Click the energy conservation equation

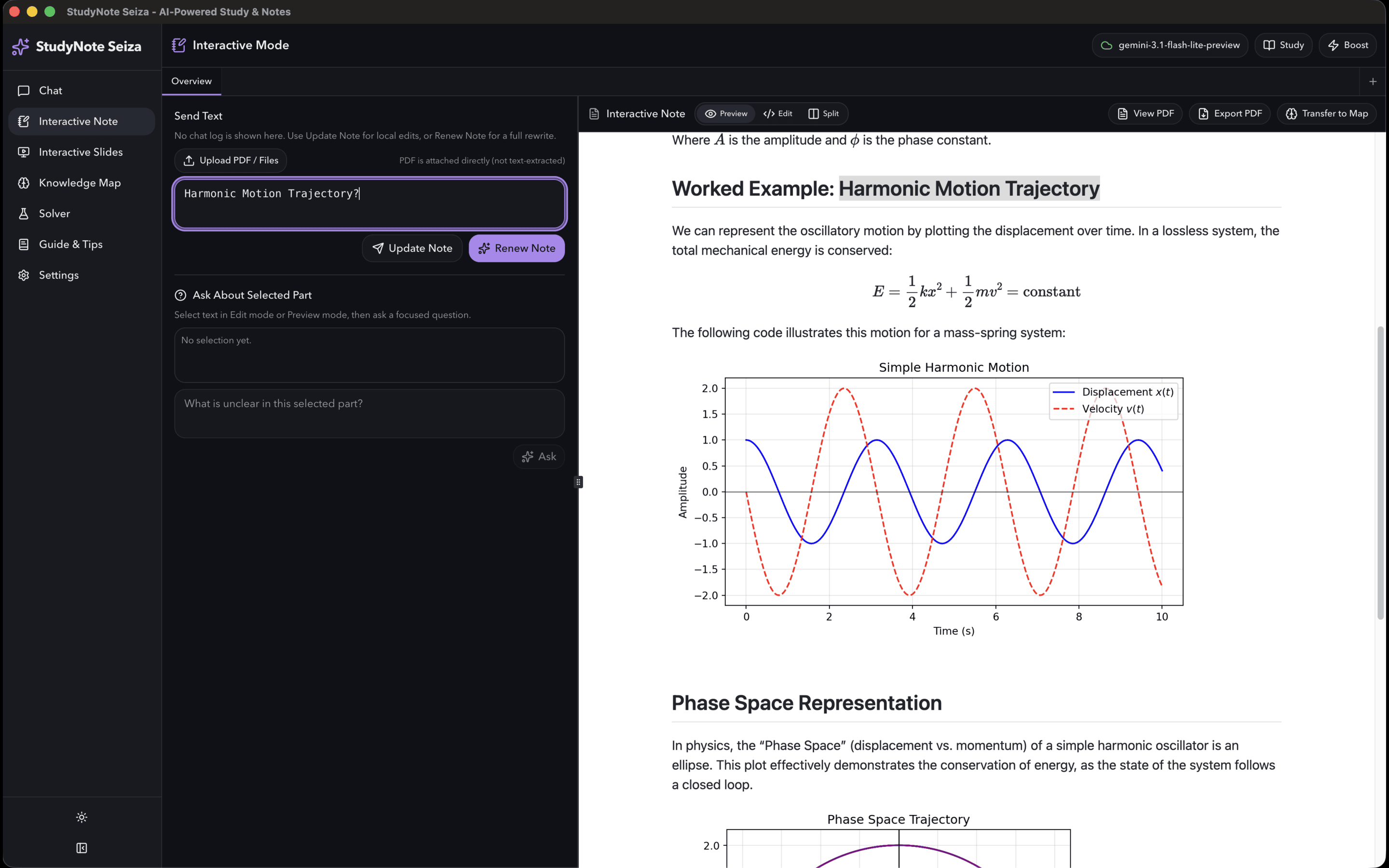tap(976, 292)
